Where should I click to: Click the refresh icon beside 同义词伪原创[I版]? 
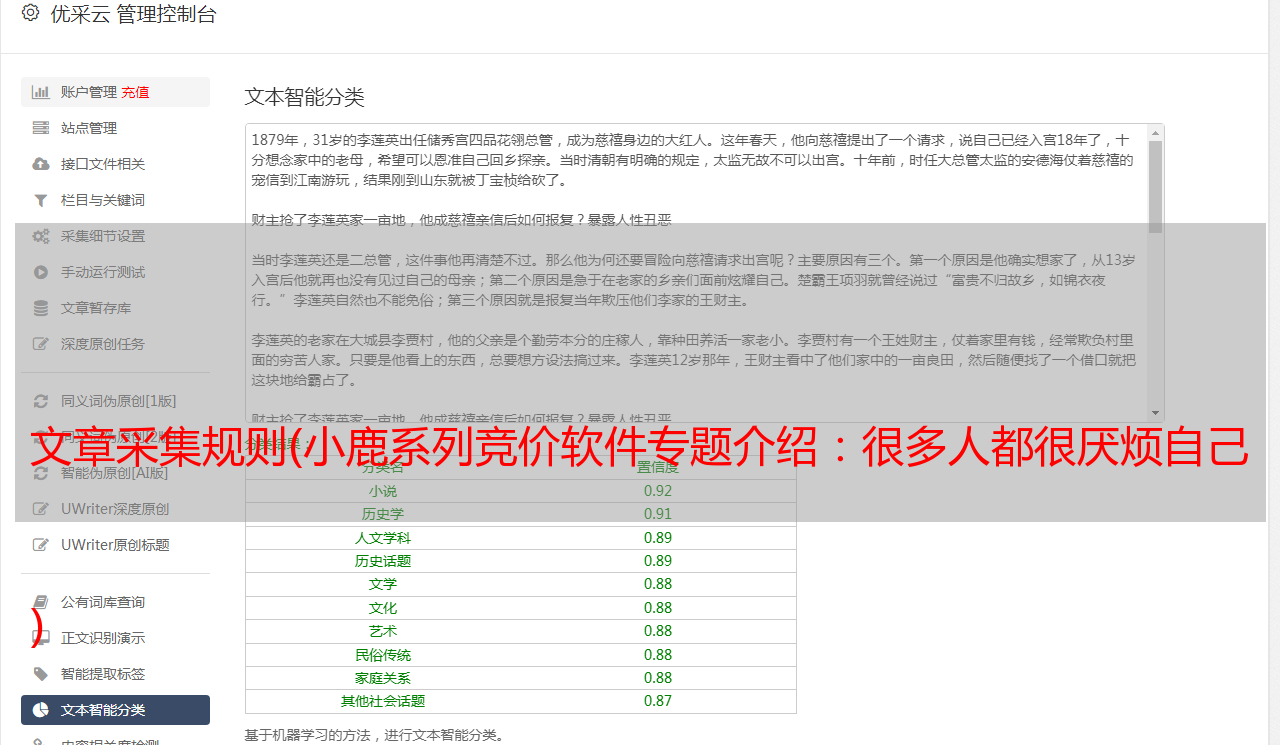click(41, 401)
